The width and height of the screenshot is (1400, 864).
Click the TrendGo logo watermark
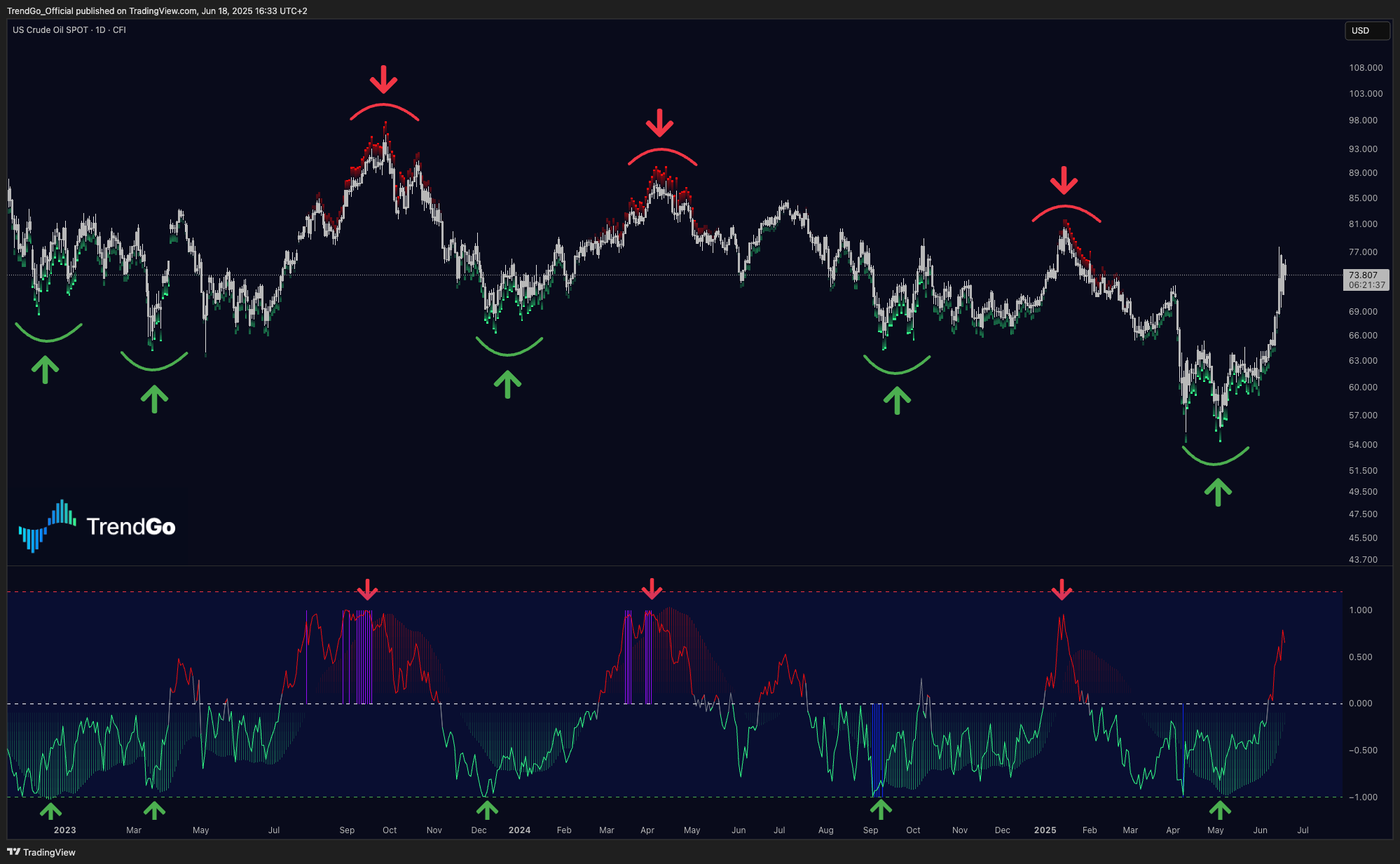97,526
